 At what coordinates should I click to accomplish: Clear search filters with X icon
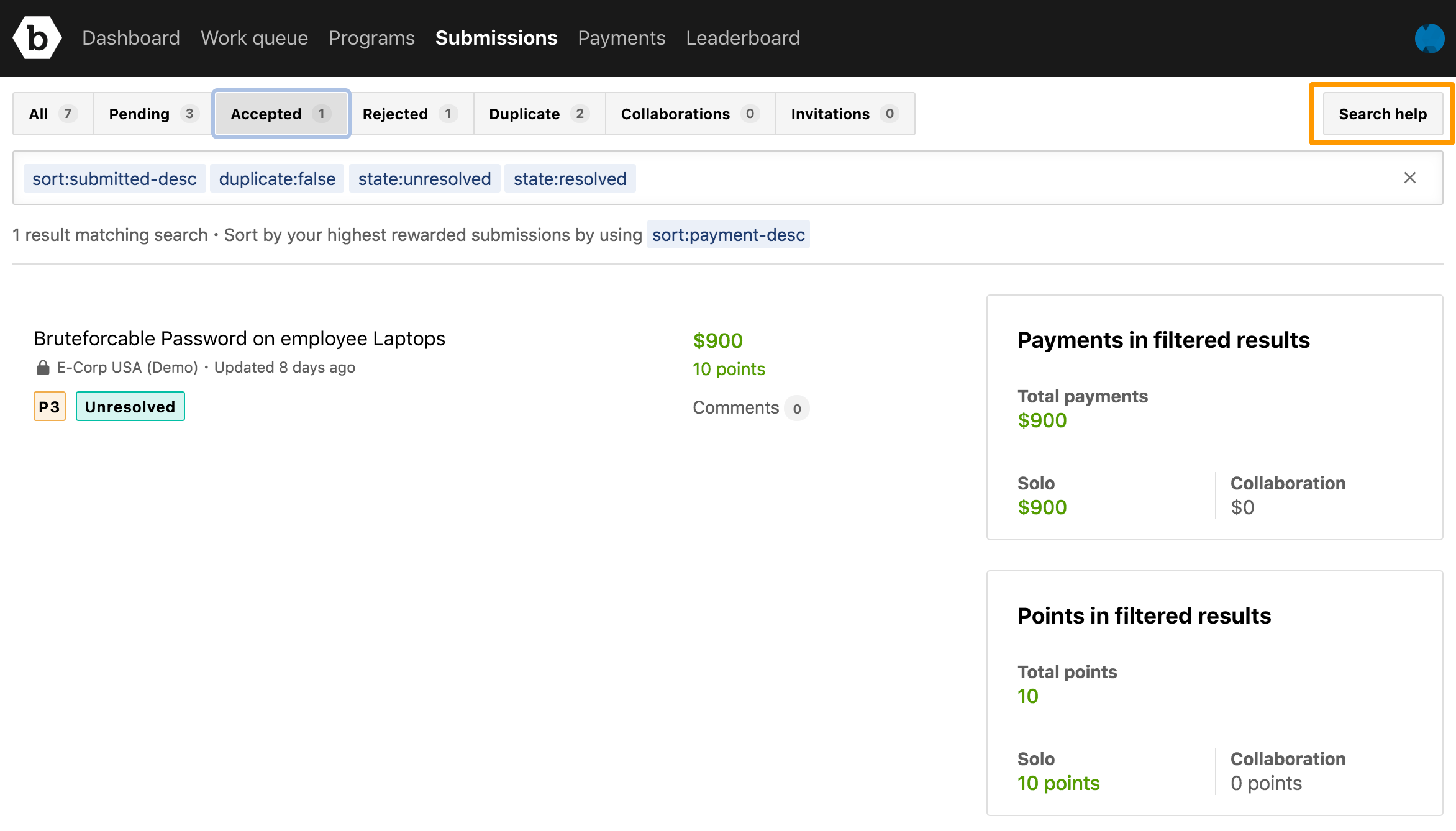(x=1409, y=178)
